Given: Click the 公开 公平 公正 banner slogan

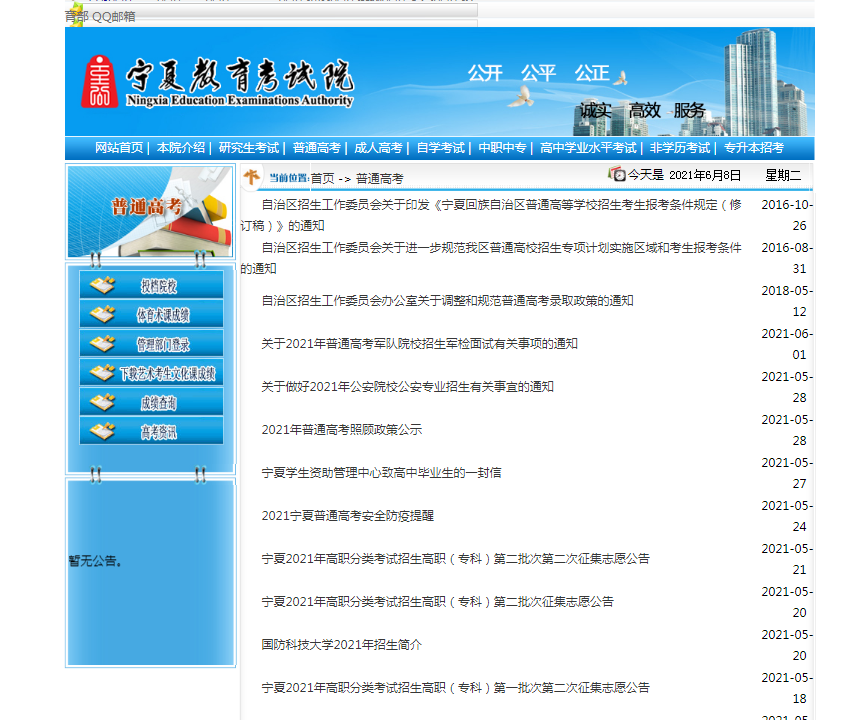Looking at the screenshot, I should click(x=538, y=73).
